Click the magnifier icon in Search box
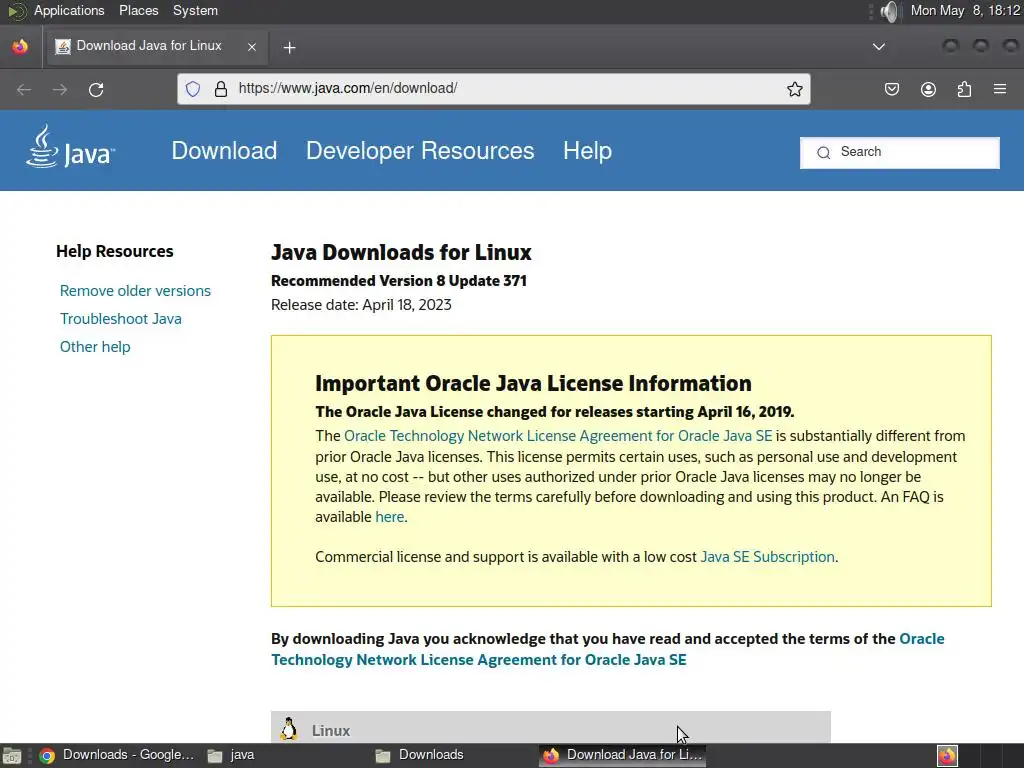 pyautogui.click(x=824, y=153)
